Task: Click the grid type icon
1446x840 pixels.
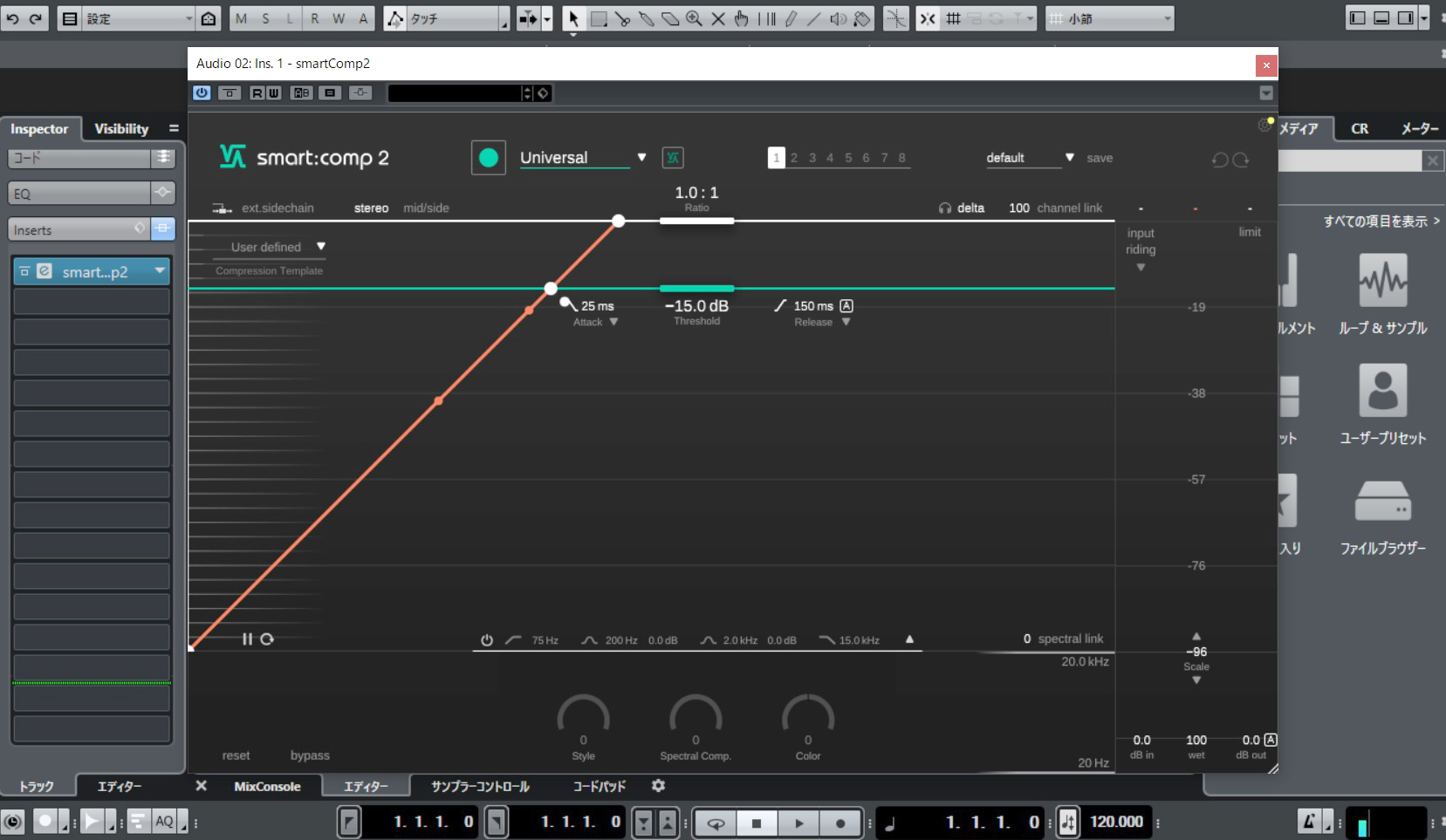Action: (x=953, y=18)
